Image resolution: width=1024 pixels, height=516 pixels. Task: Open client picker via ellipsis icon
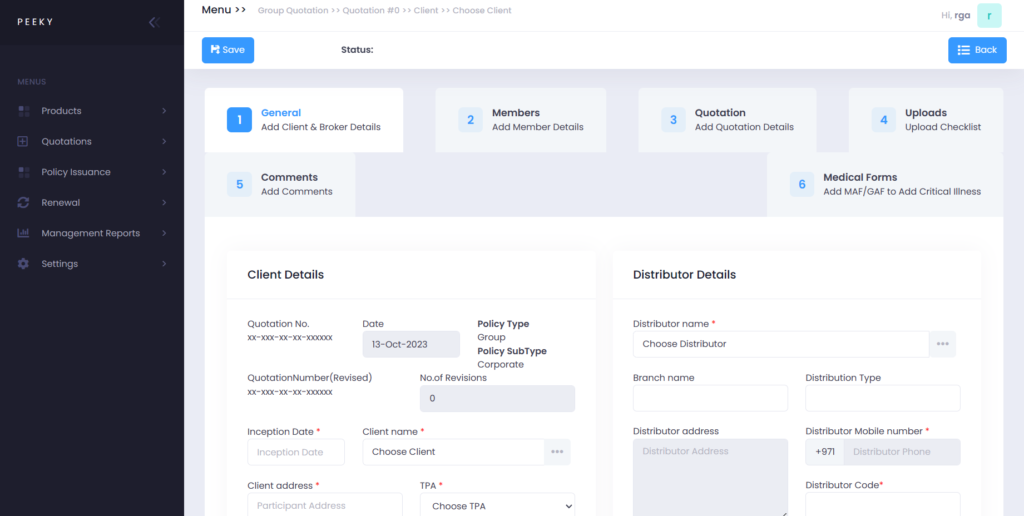557,452
